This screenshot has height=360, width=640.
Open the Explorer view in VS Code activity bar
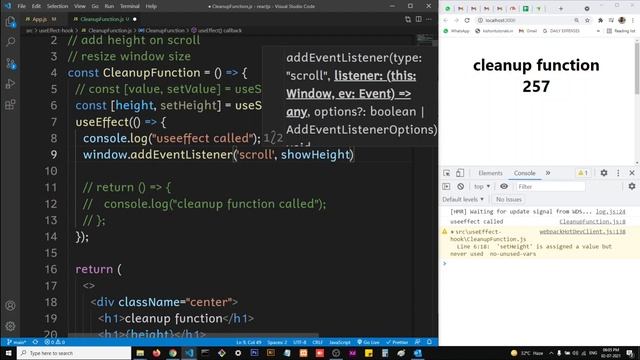click(11, 21)
